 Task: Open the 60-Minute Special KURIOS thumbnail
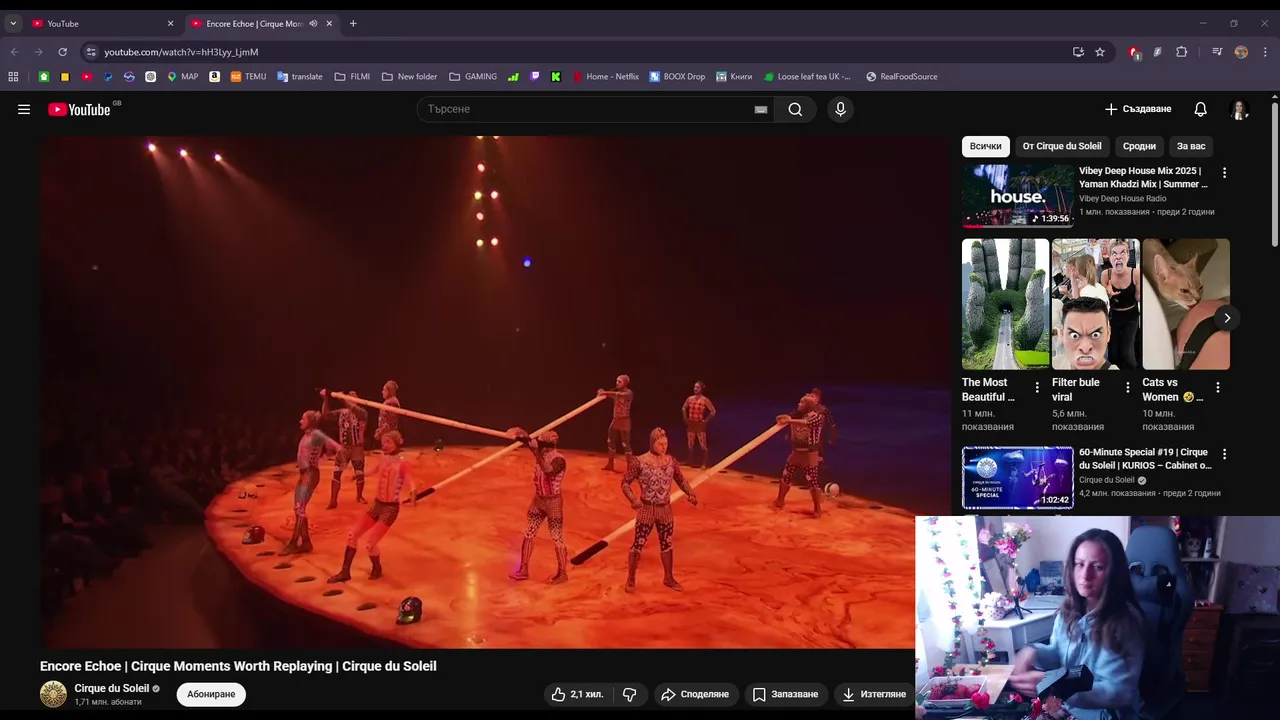[1018, 478]
